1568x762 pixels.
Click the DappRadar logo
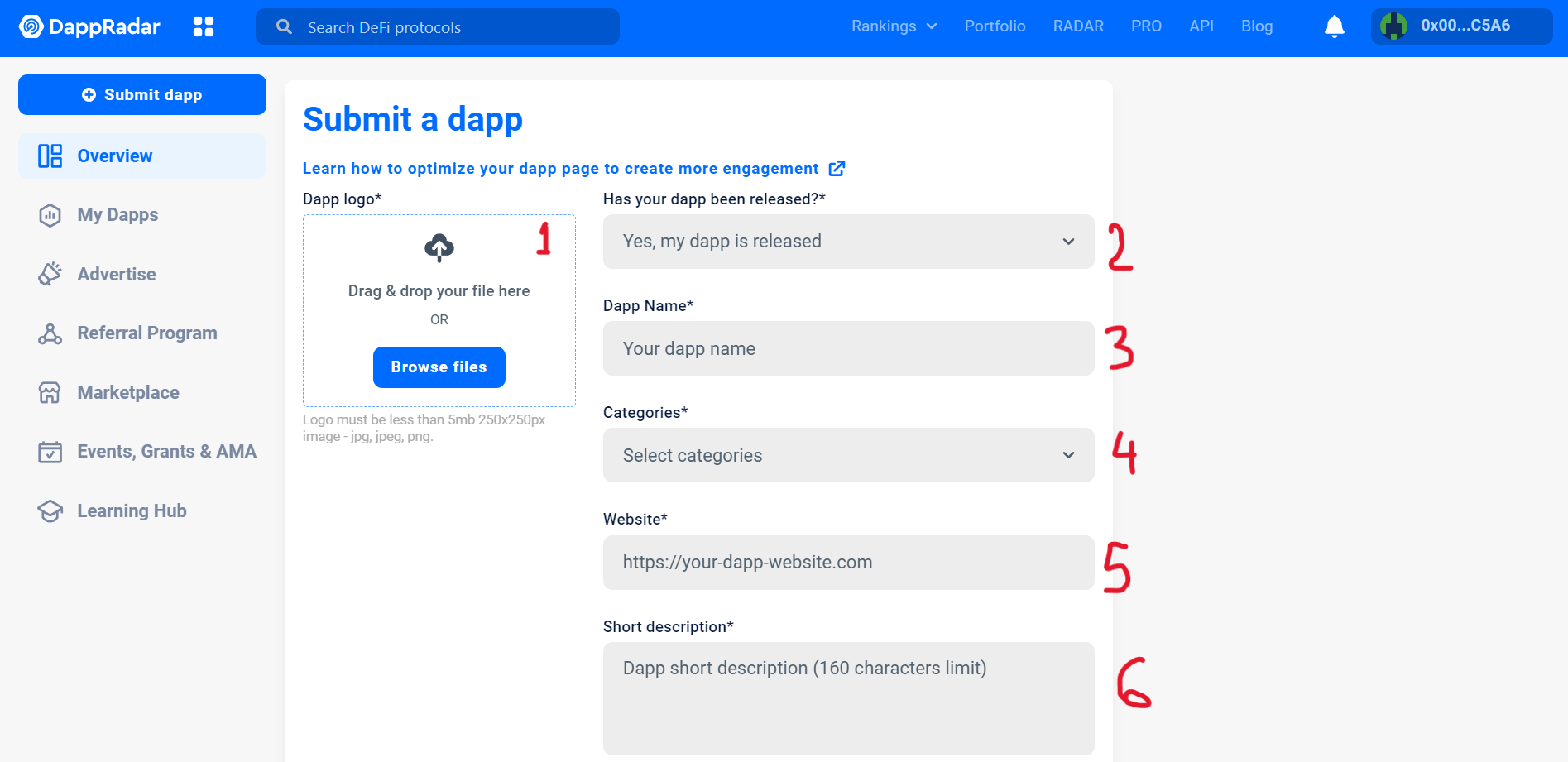[89, 26]
